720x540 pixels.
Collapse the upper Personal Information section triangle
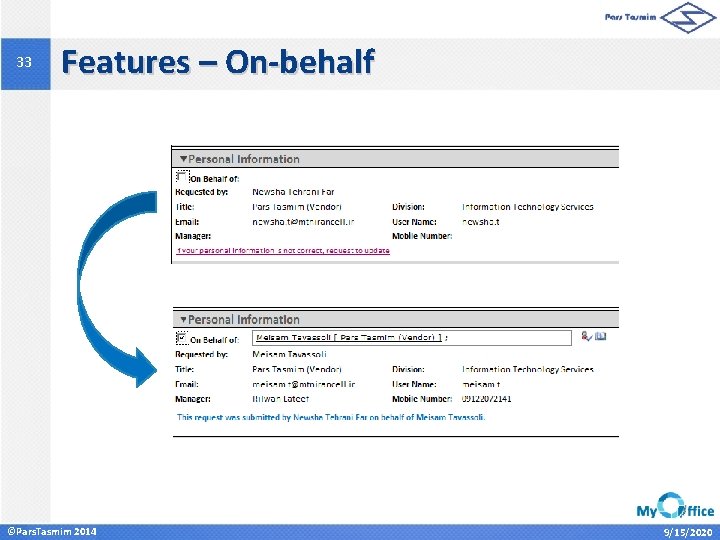tap(184, 159)
